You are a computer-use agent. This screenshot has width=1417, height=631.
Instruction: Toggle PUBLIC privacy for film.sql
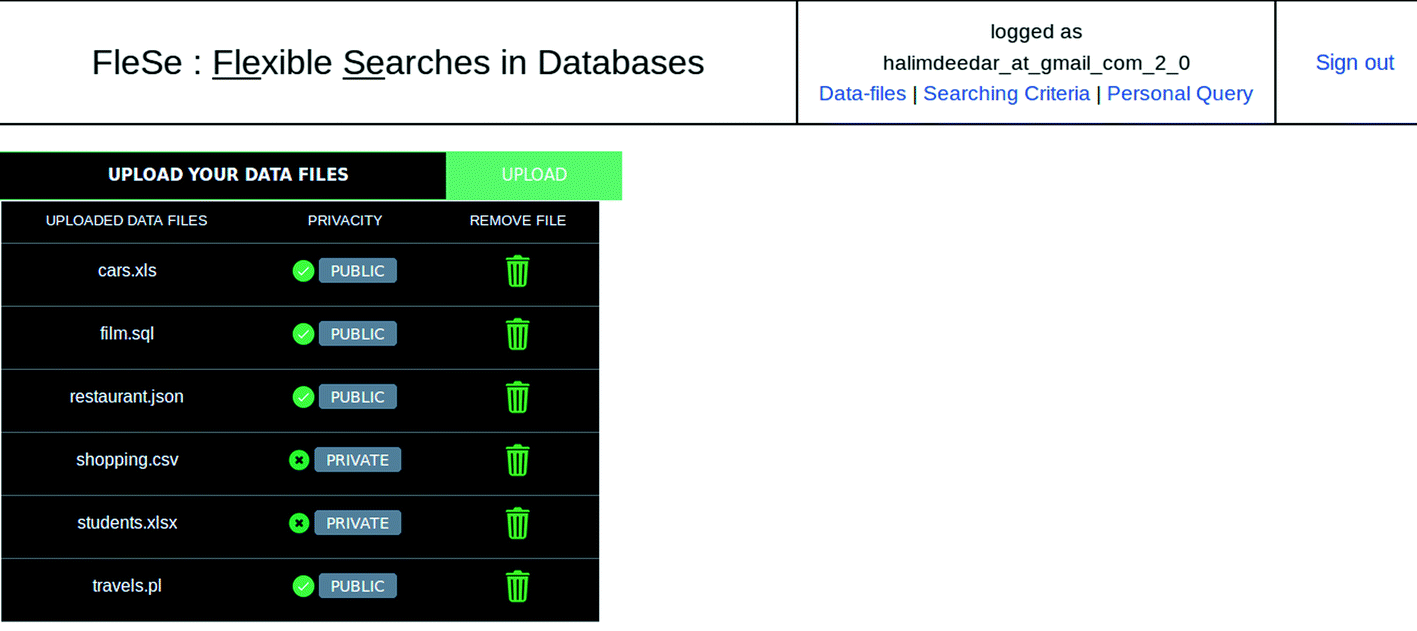pyautogui.click(x=357, y=334)
